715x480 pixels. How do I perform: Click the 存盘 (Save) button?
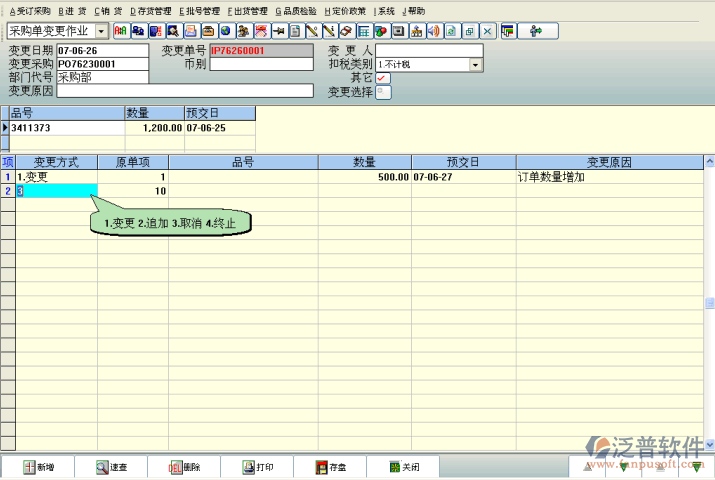coord(322,467)
